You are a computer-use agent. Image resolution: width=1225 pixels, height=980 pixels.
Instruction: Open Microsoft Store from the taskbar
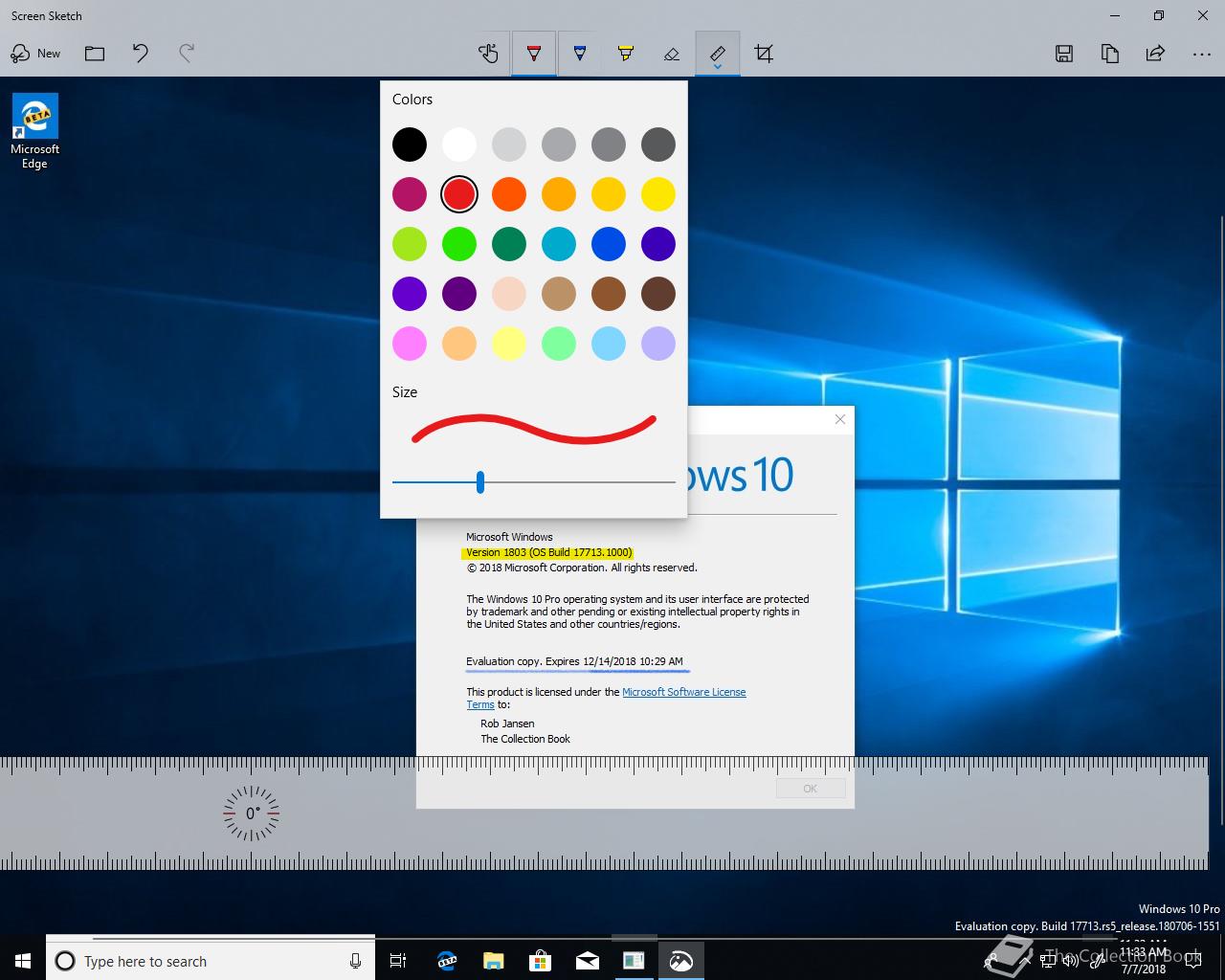click(x=540, y=961)
